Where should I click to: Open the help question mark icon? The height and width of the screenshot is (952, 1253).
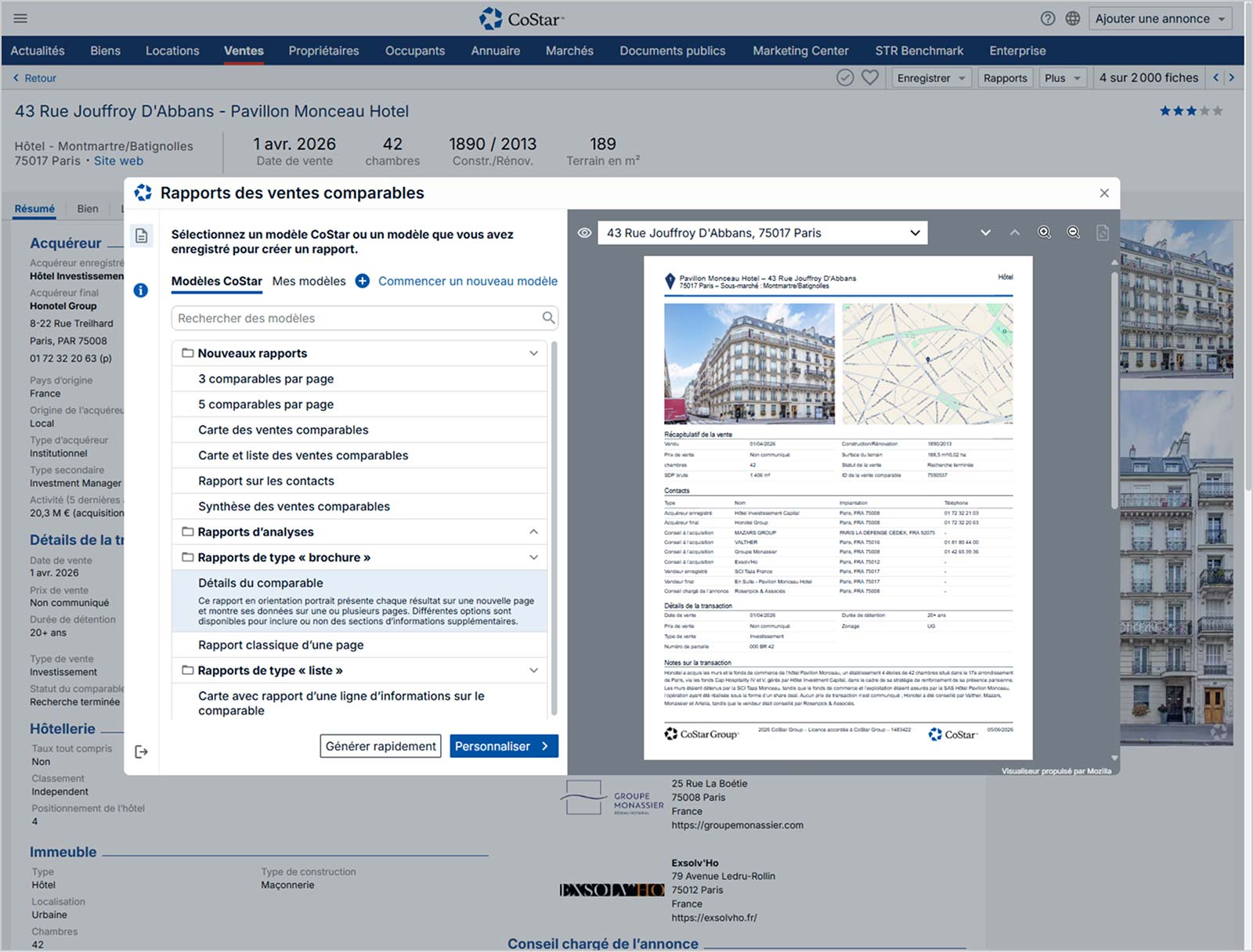click(1048, 19)
